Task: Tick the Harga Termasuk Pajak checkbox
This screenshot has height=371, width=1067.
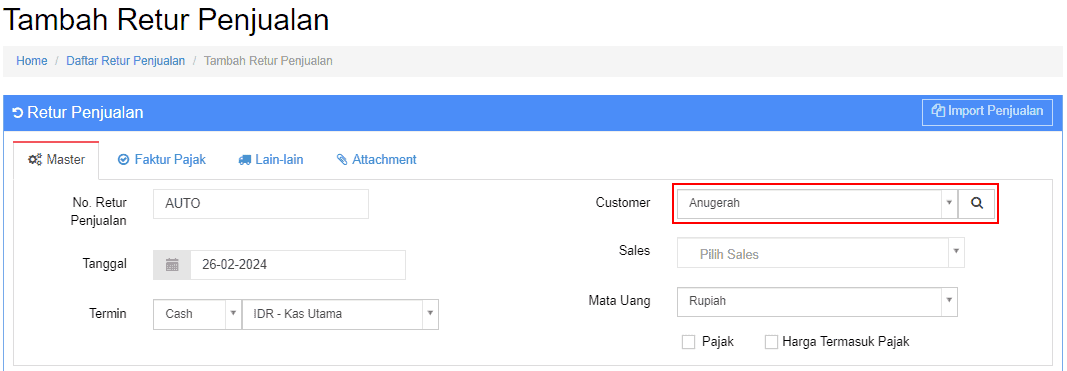Action: click(771, 342)
